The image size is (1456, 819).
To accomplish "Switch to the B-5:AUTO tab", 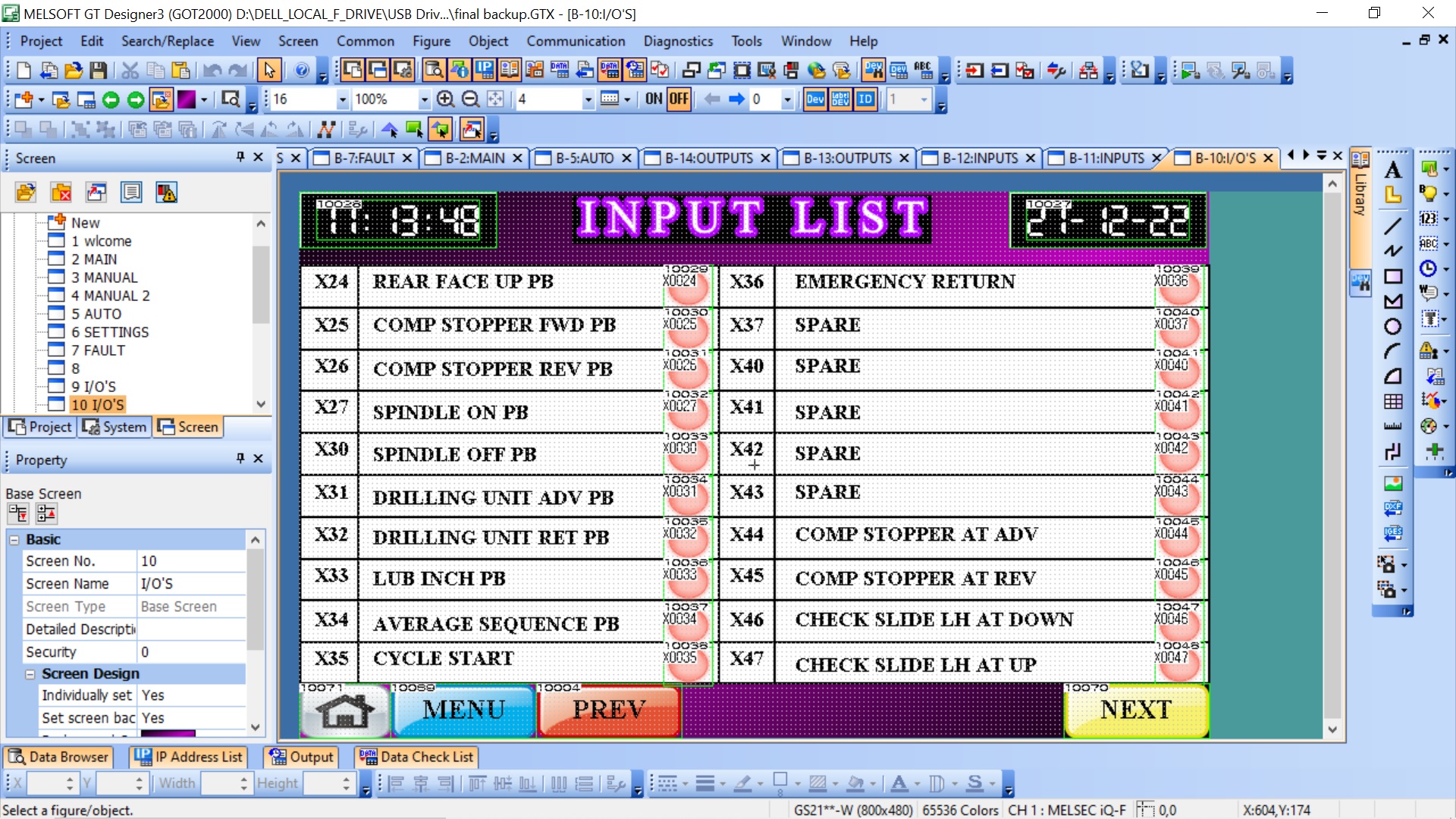I will [584, 158].
